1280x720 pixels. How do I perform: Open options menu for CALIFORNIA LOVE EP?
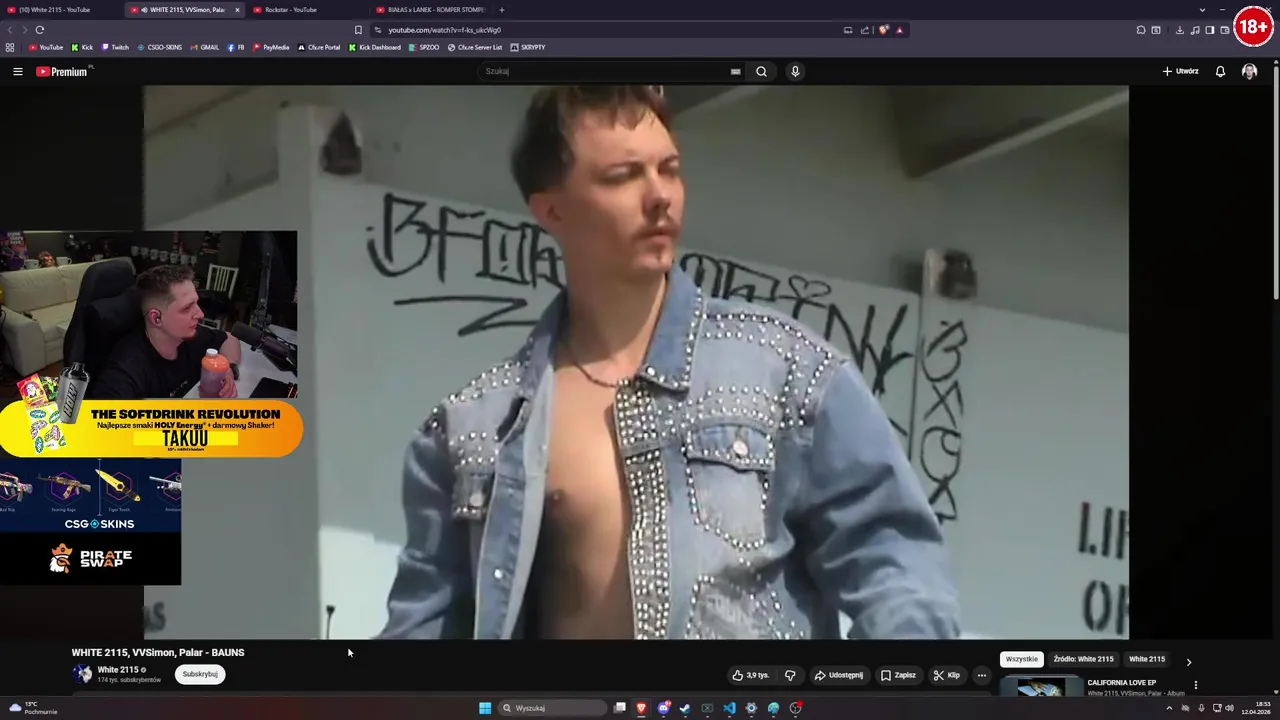[x=1195, y=685]
